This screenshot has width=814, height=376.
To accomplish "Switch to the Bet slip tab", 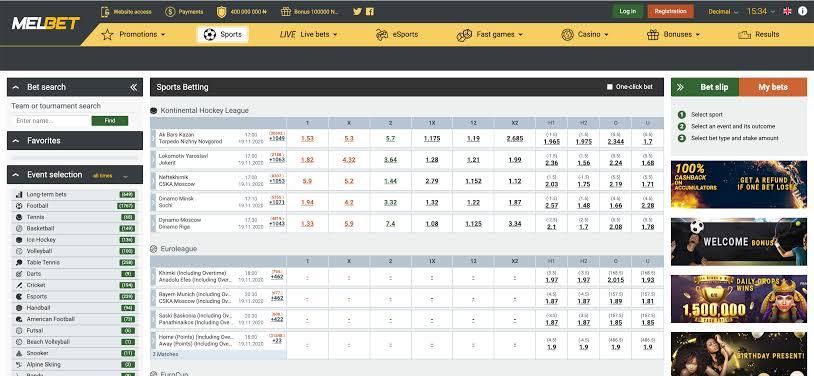I will [x=714, y=87].
